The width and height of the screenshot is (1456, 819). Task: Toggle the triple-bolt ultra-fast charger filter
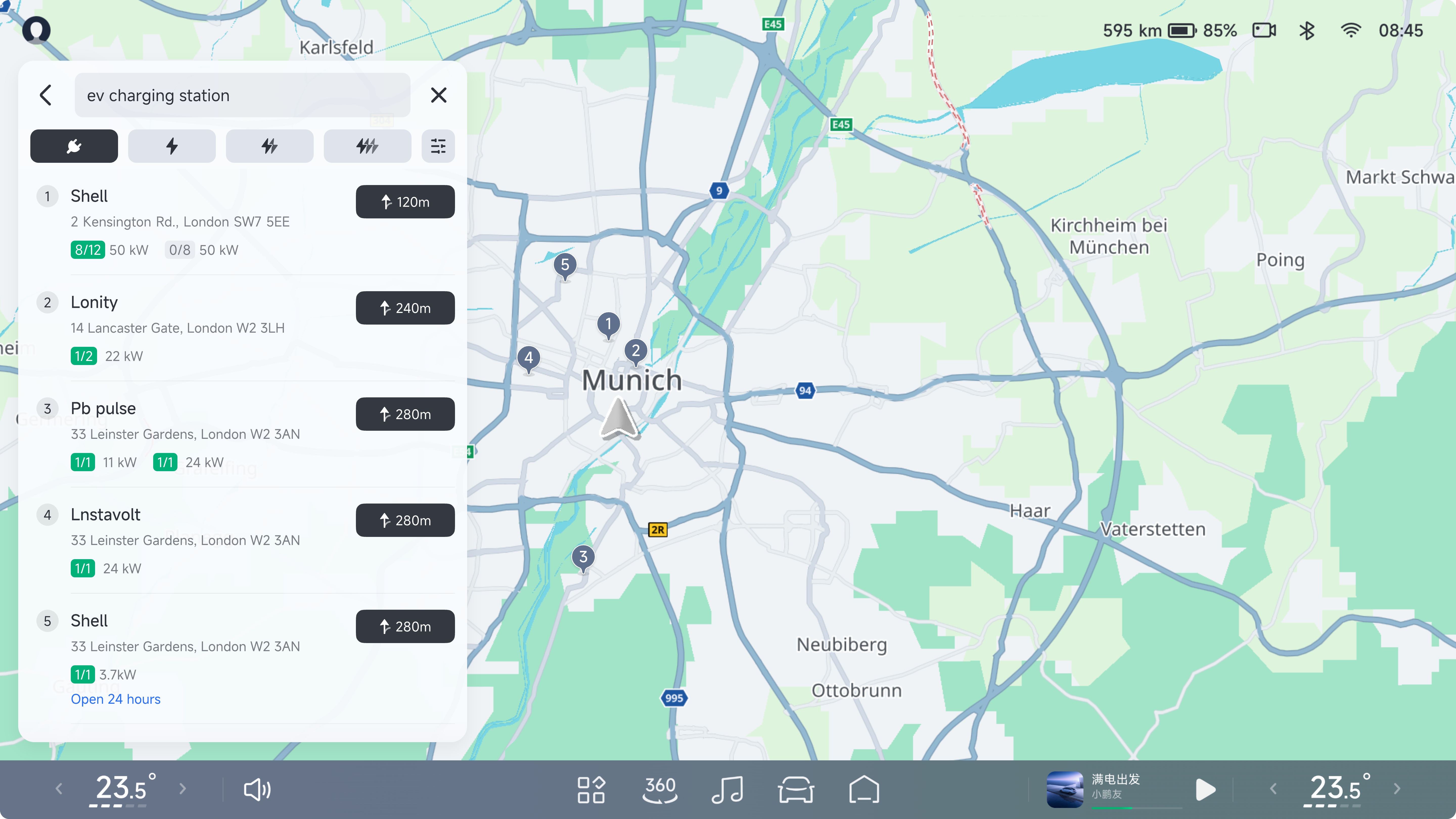tap(367, 146)
